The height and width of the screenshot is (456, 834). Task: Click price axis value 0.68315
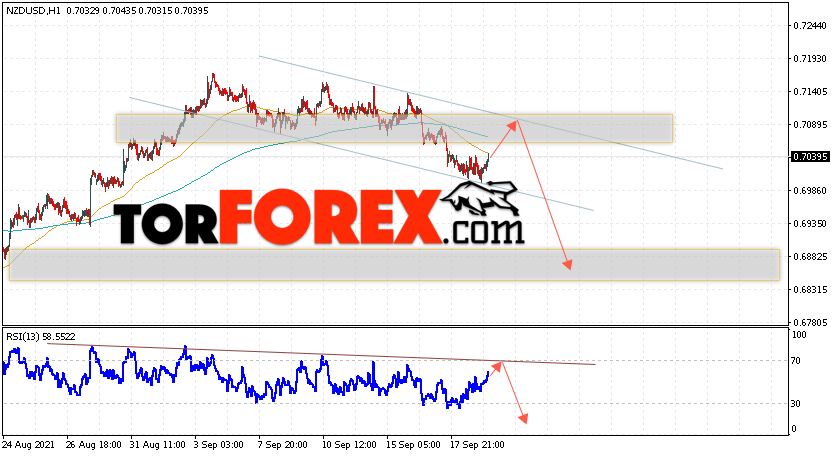pyautogui.click(x=810, y=289)
